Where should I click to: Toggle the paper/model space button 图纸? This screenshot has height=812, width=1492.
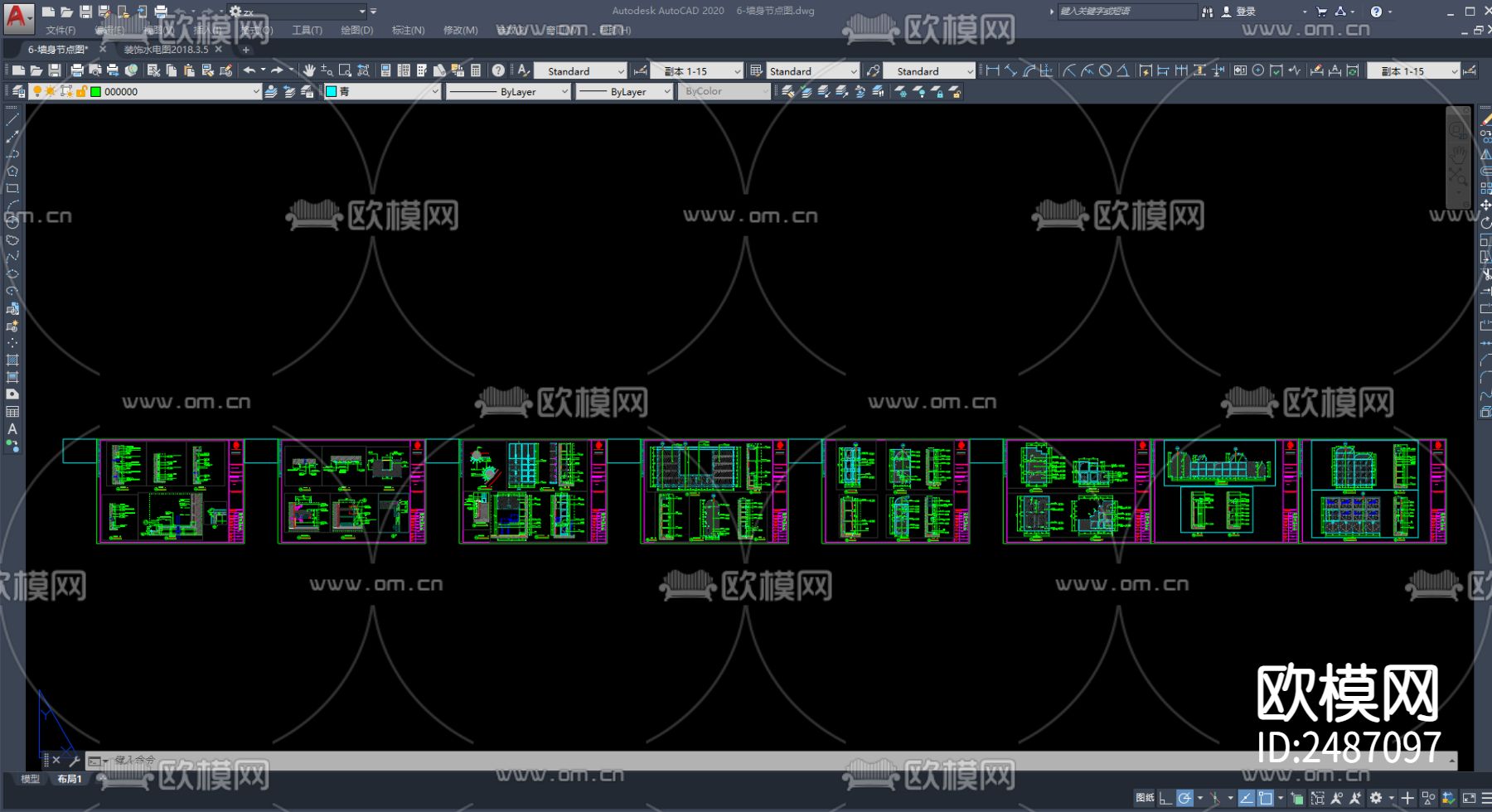click(x=1145, y=798)
